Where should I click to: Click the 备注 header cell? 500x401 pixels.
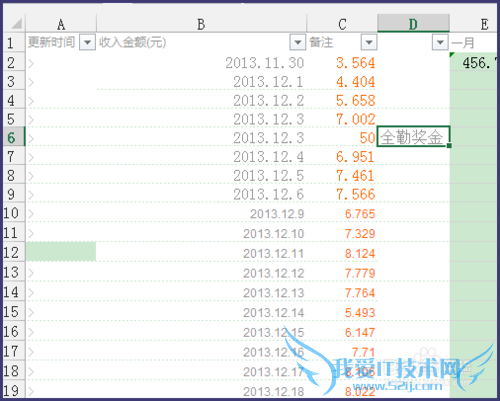(342, 42)
